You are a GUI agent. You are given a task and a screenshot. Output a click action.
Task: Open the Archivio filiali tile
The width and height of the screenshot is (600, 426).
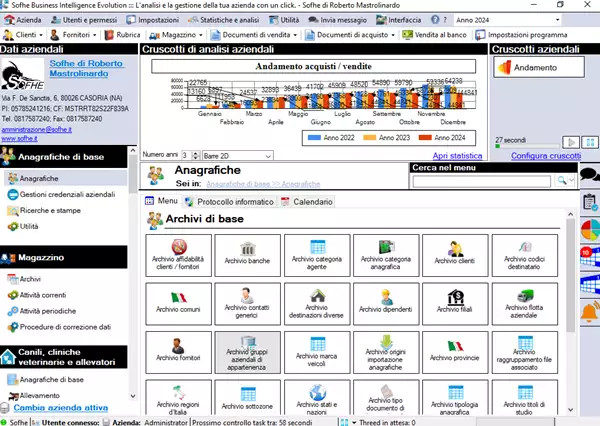[455, 304]
